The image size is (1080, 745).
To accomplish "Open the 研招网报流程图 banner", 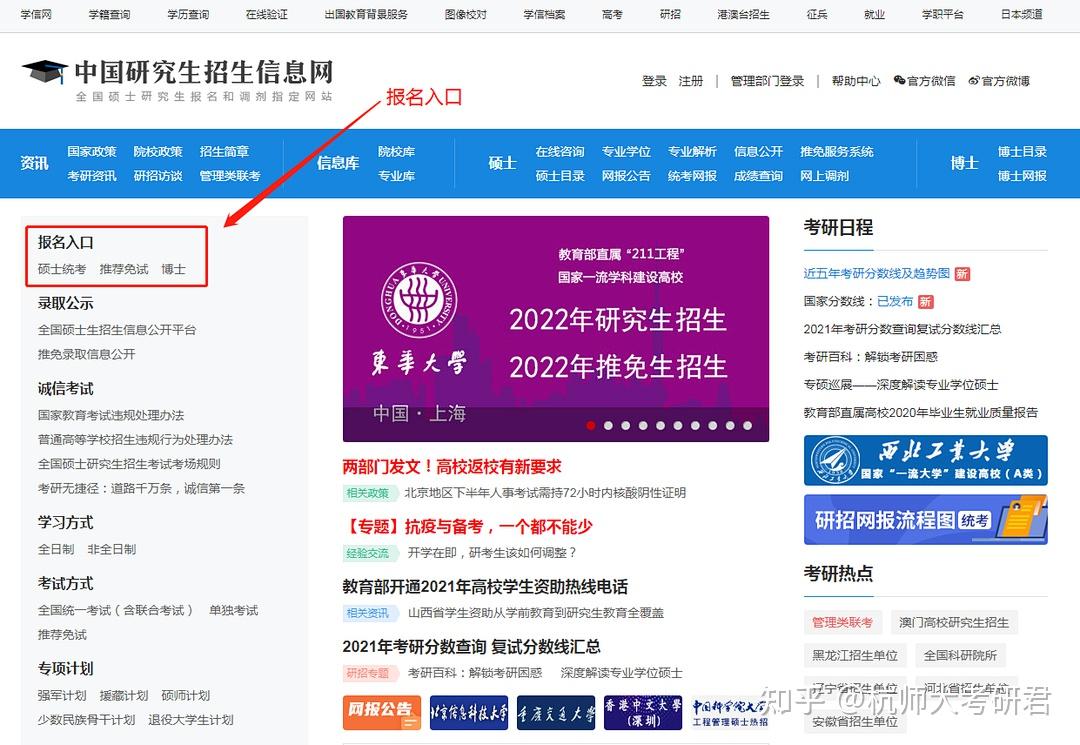I will pos(925,519).
